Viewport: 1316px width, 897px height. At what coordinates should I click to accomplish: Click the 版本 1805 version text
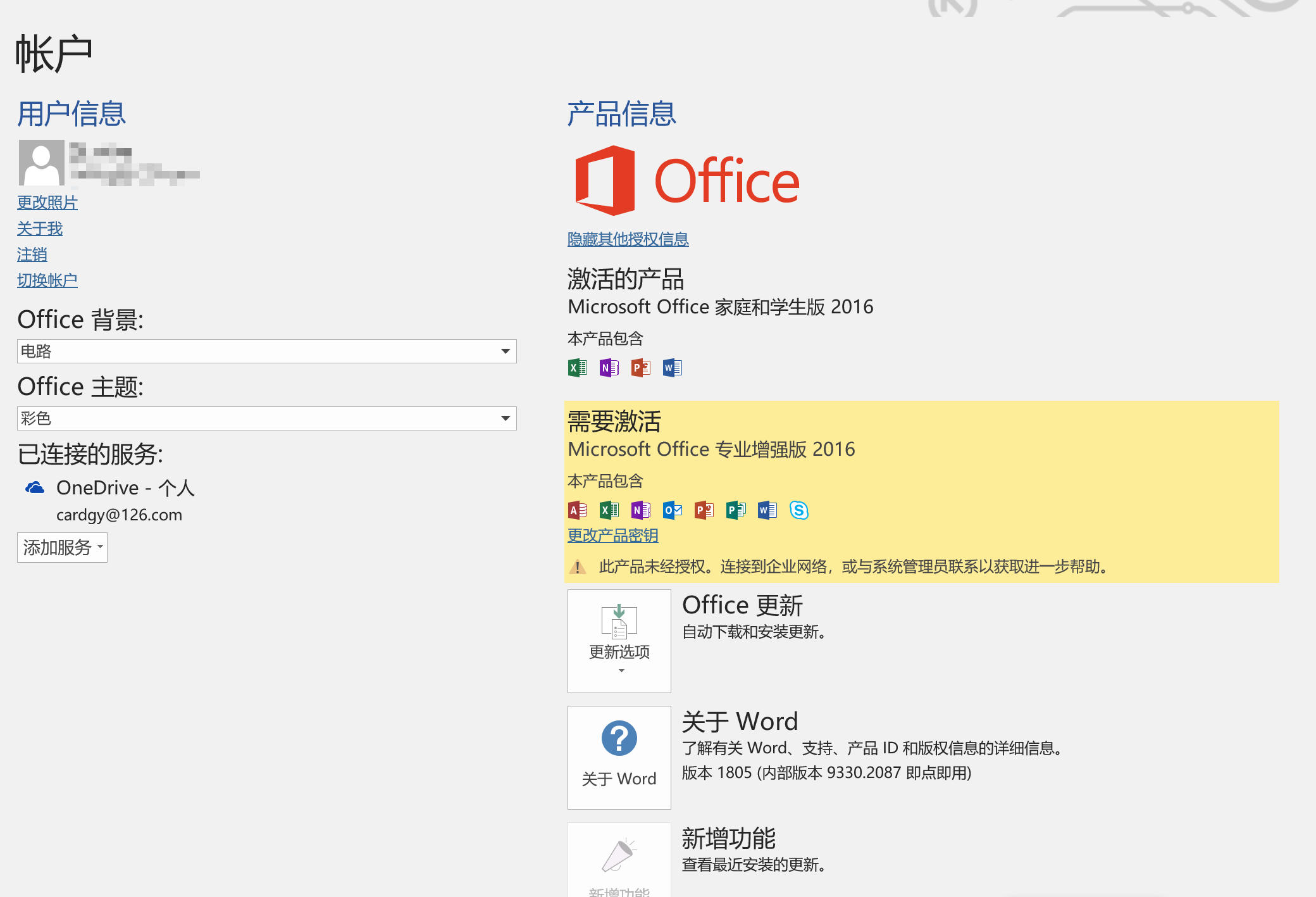827,773
